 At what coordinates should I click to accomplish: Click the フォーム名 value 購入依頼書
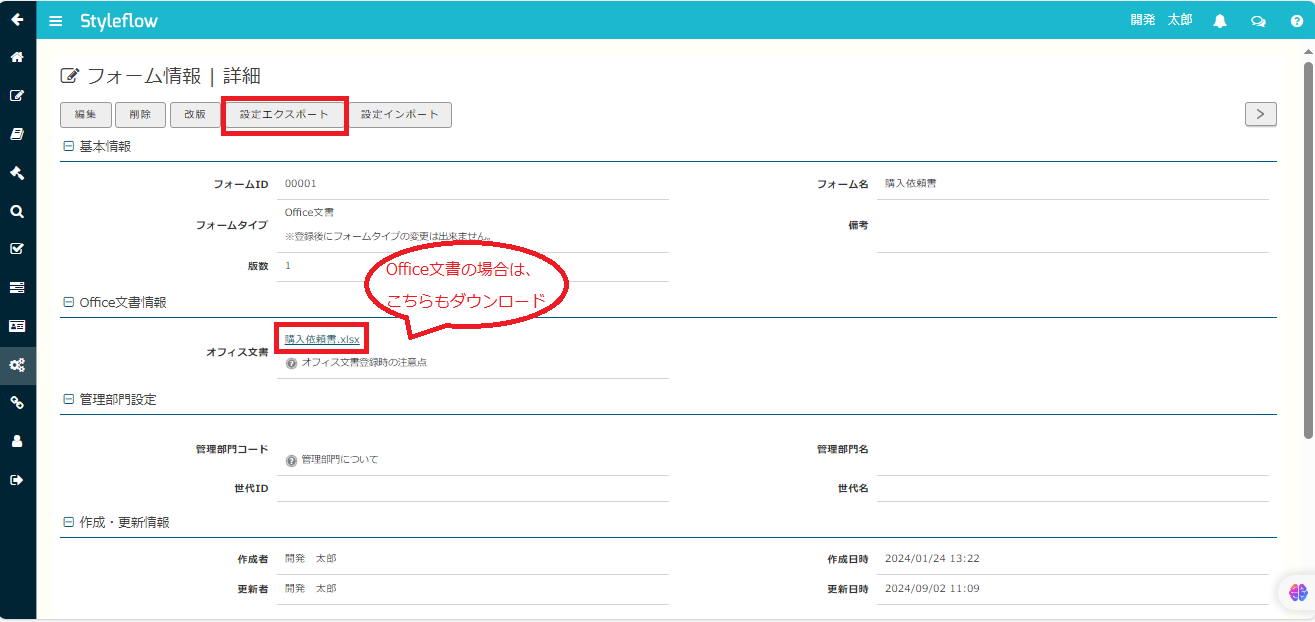(911, 184)
